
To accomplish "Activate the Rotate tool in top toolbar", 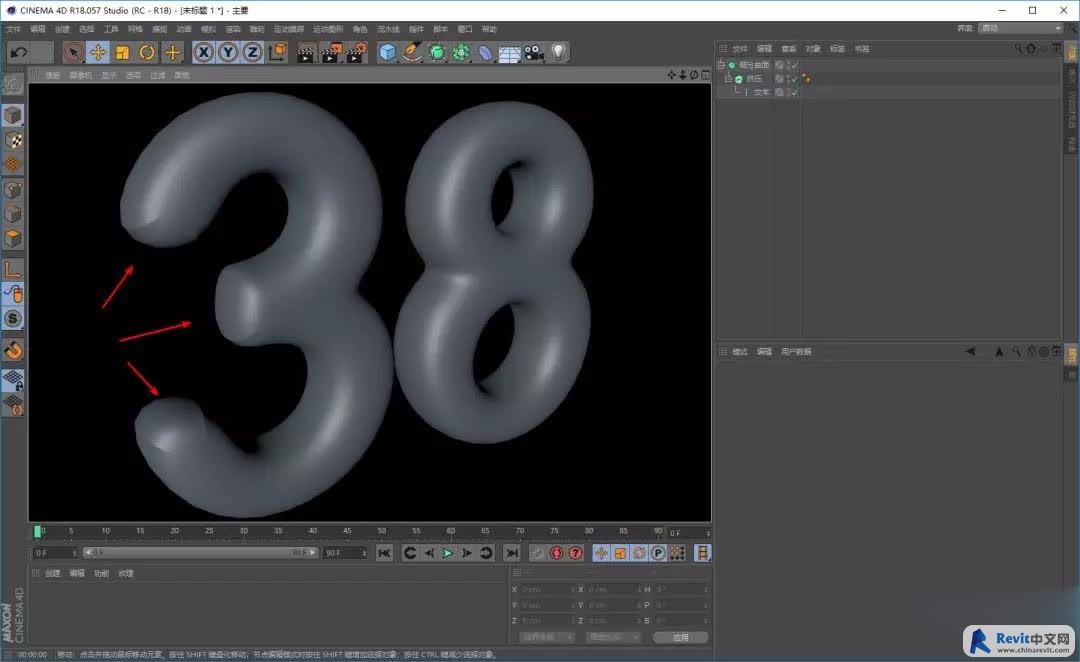I will (147, 52).
